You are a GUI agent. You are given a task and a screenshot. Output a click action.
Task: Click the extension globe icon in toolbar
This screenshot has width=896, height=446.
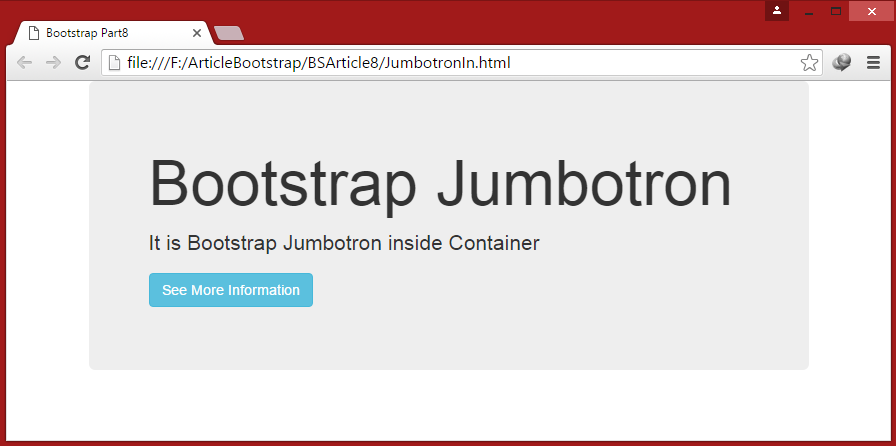coord(841,63)
